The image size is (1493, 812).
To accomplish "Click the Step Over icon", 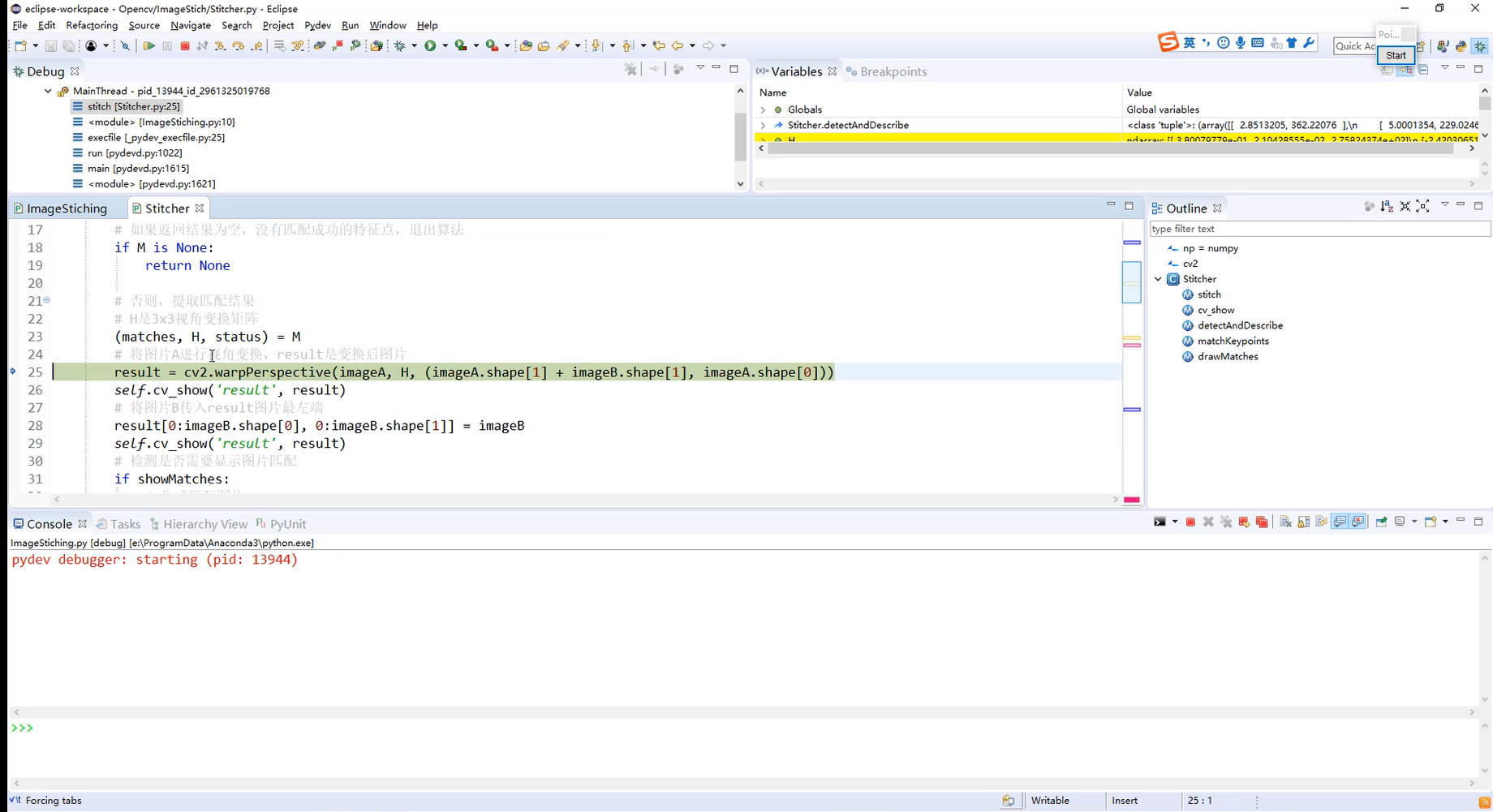I will pyautogui.click(x=238, y=46).
